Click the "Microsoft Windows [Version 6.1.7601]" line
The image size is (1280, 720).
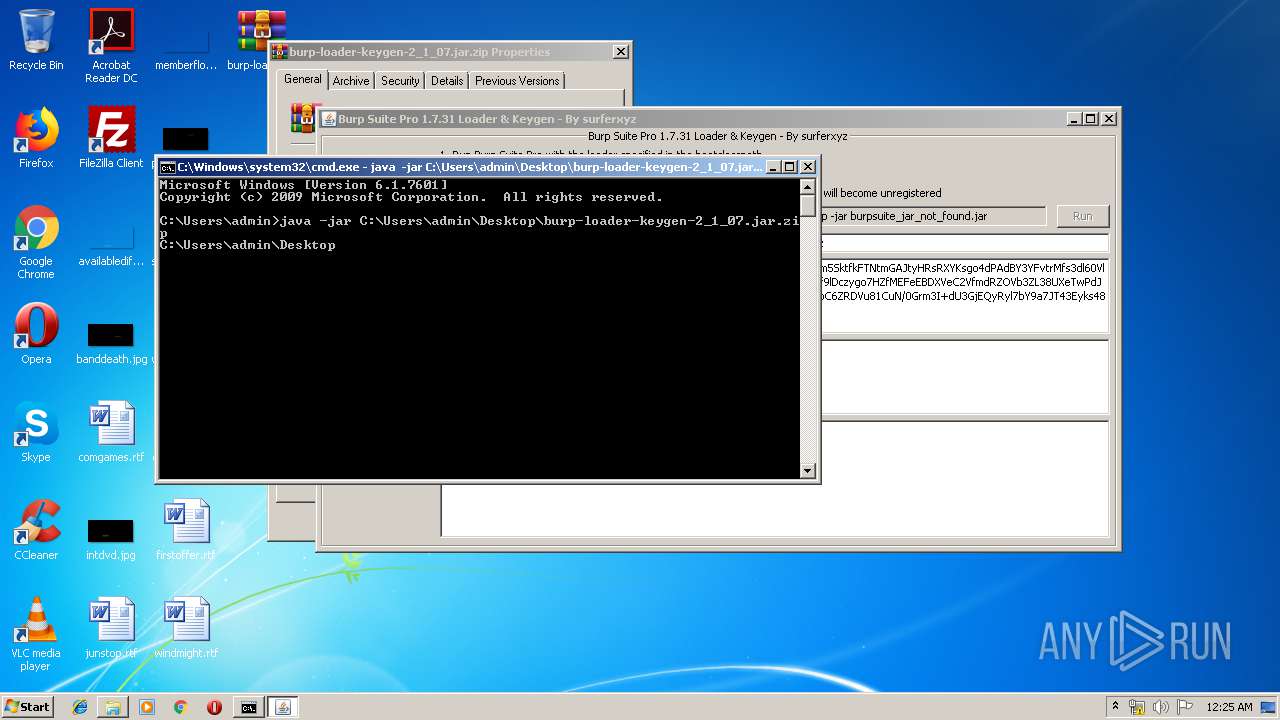point(304,185)
